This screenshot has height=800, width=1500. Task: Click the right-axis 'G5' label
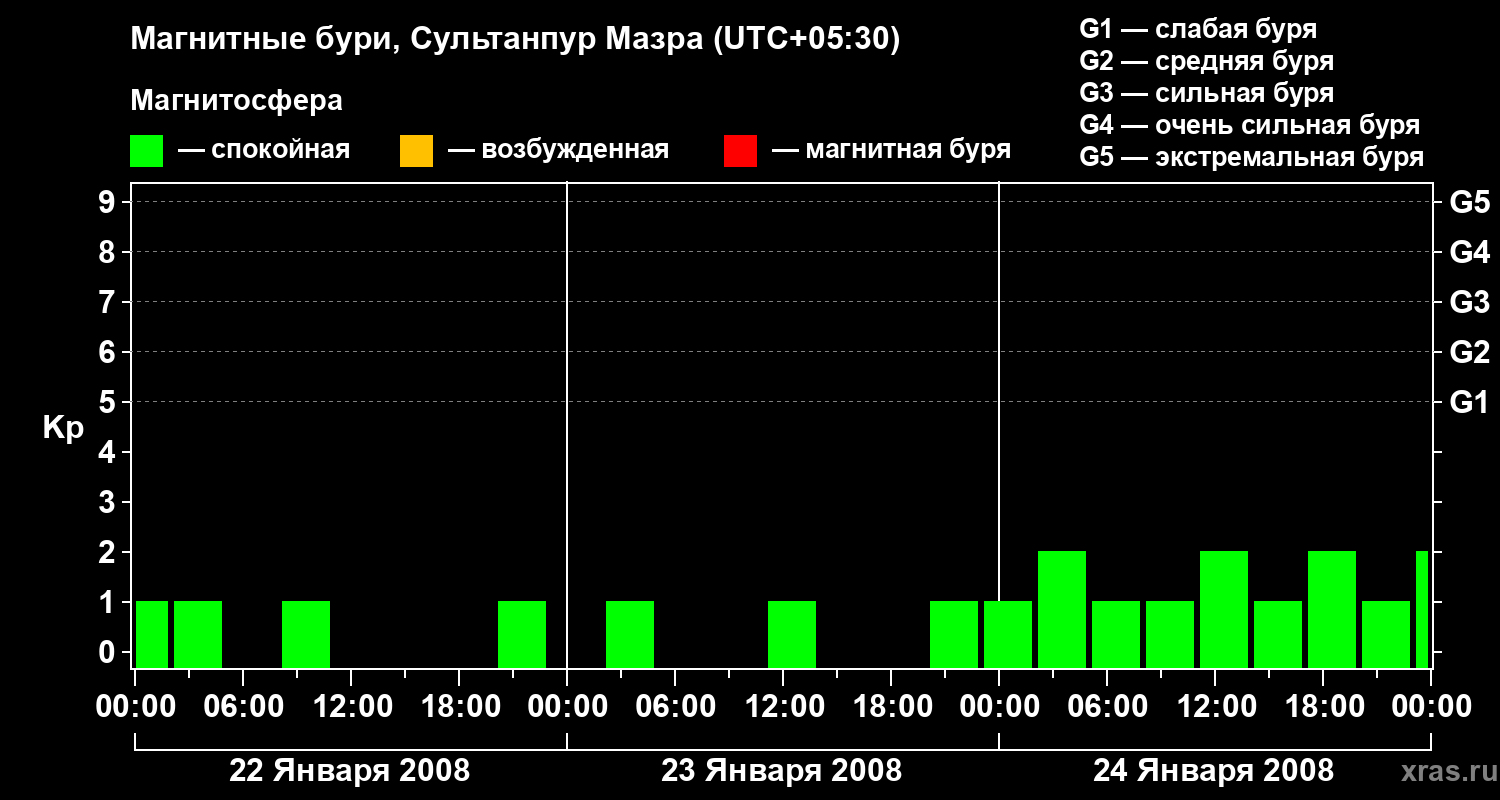point(1470,202)
